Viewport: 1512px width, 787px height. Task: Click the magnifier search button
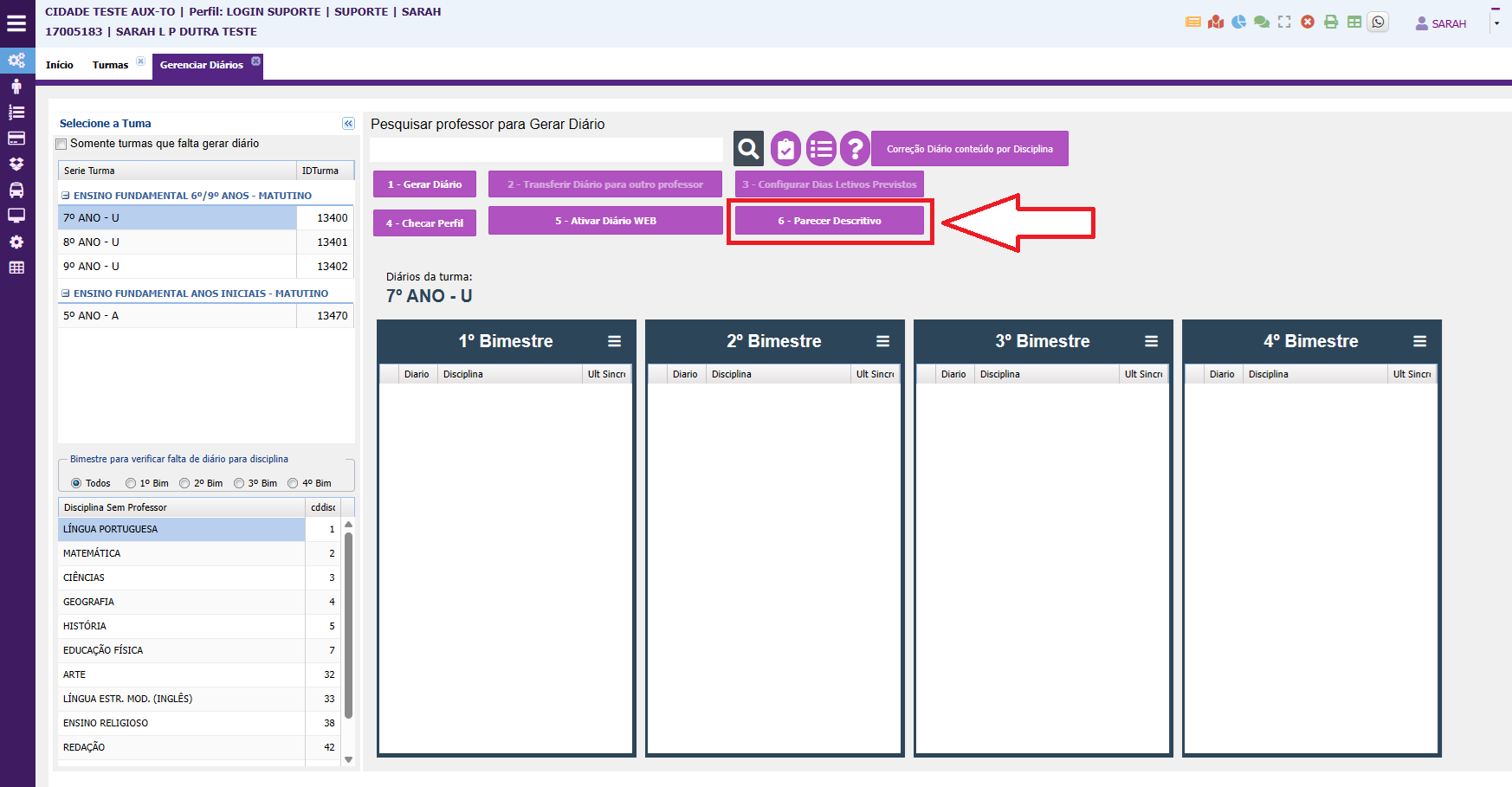click(x=748, y=149)
